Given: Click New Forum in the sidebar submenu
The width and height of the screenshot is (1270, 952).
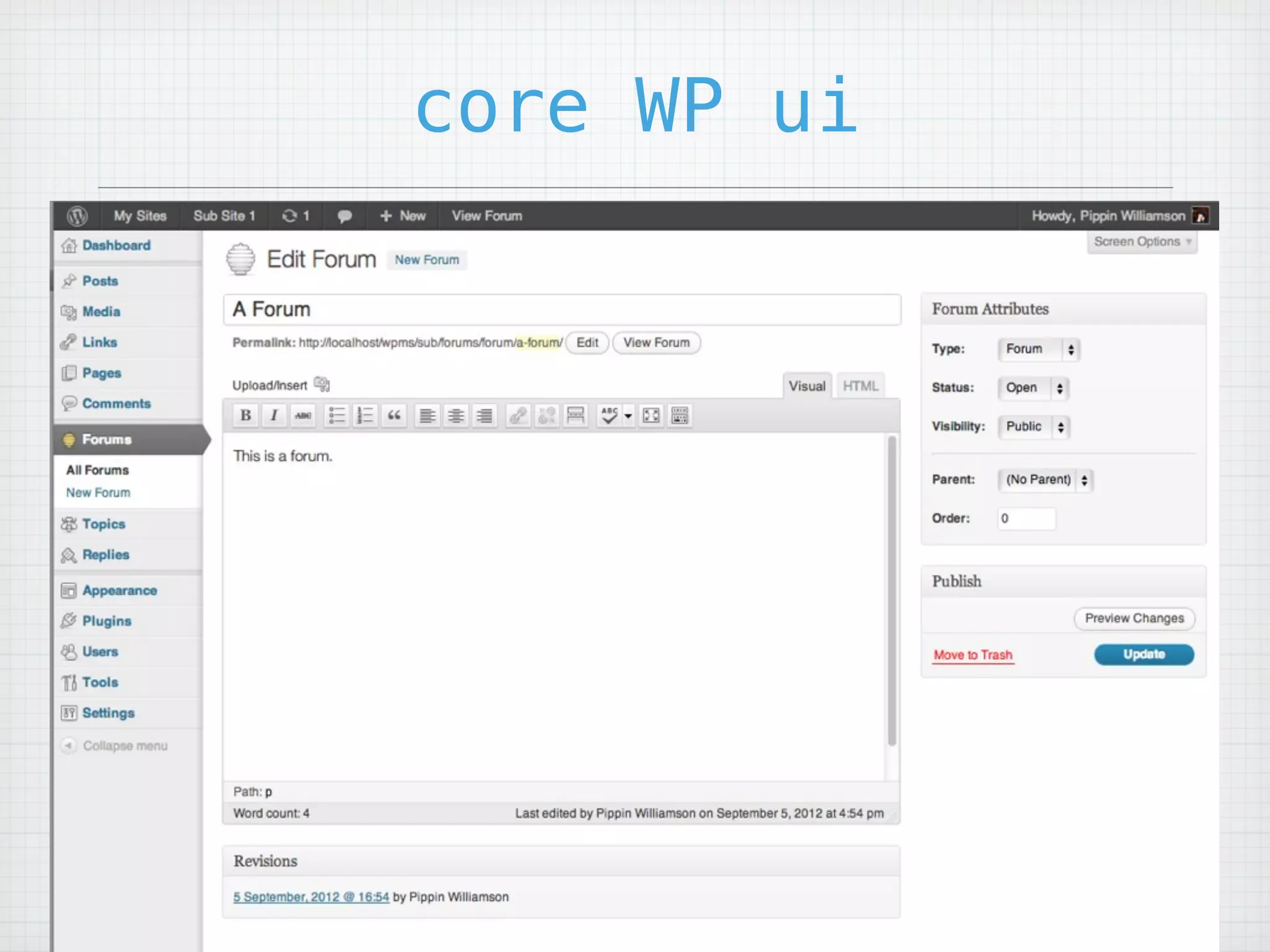Looking at the screenshot, I should coord(98,493).
